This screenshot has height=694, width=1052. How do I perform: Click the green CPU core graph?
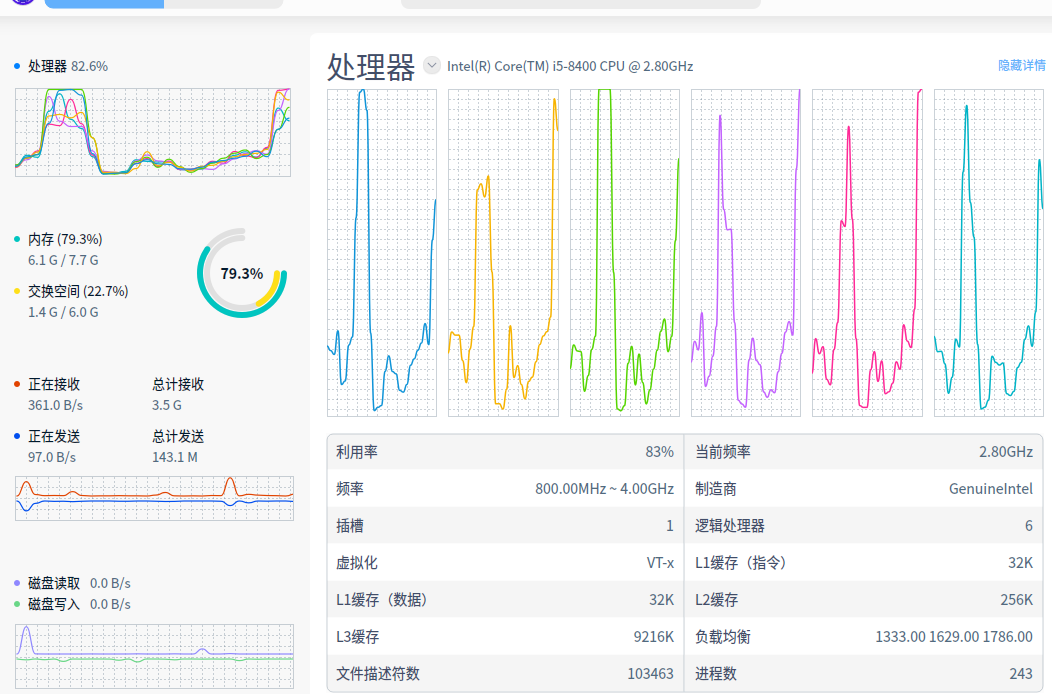point(625,252)
